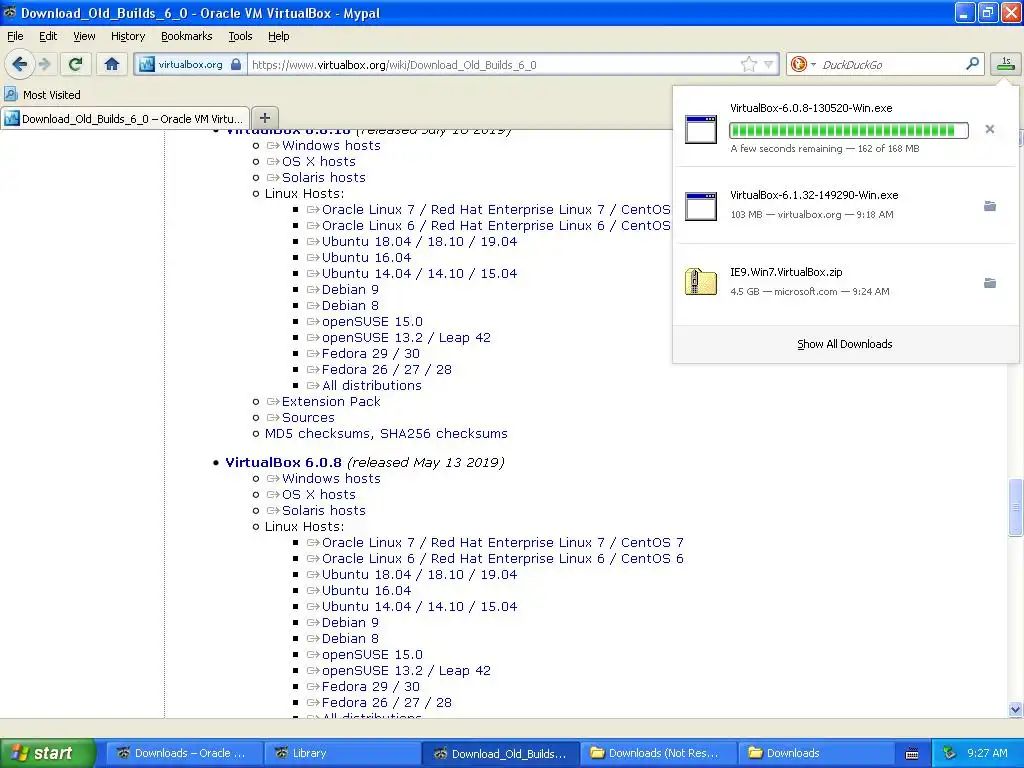This screenshot has width=1024, height=768.
Task: Open containing folder for IE9.Win7.VirtualBox.zip
Action: (x=990, y=283)
